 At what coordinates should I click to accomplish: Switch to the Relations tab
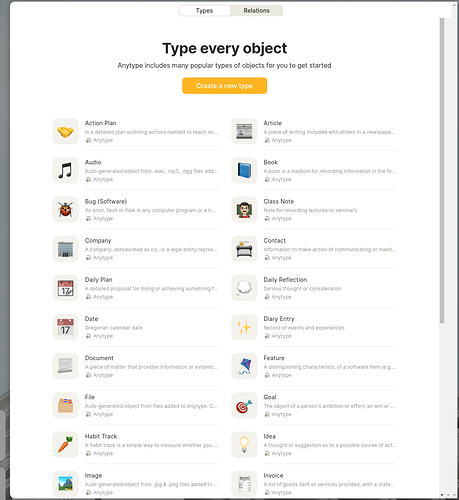256,11
